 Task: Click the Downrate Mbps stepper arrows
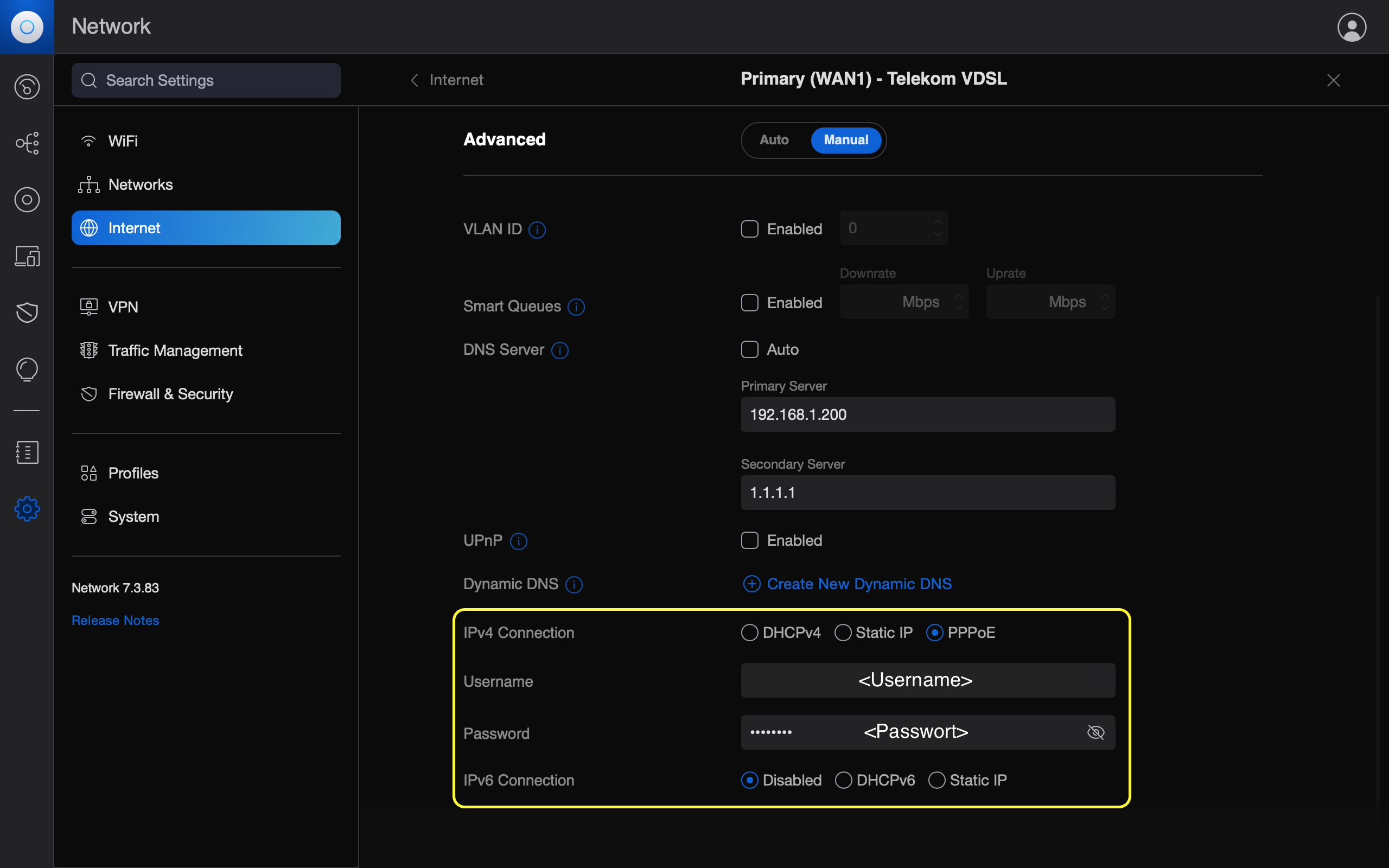click(958, 302)
